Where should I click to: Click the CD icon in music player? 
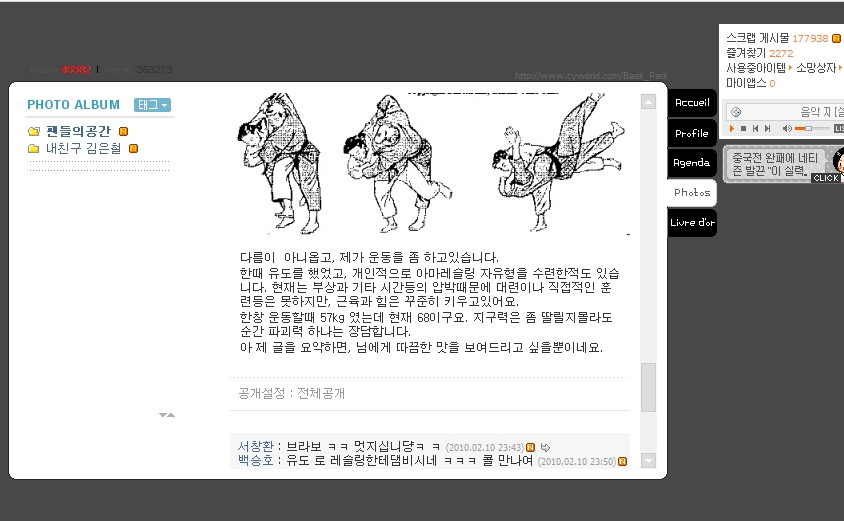coord(736,112)
